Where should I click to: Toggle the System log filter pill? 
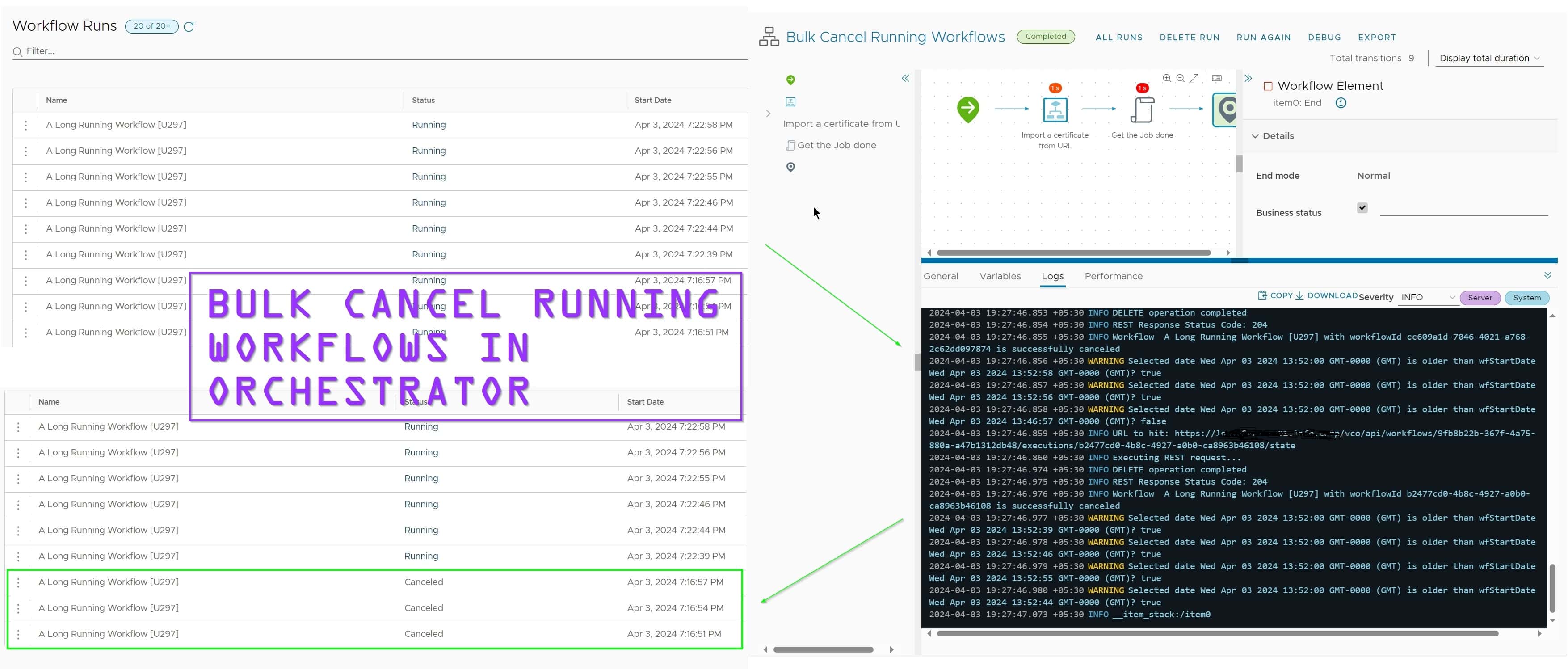point(1526,298)
